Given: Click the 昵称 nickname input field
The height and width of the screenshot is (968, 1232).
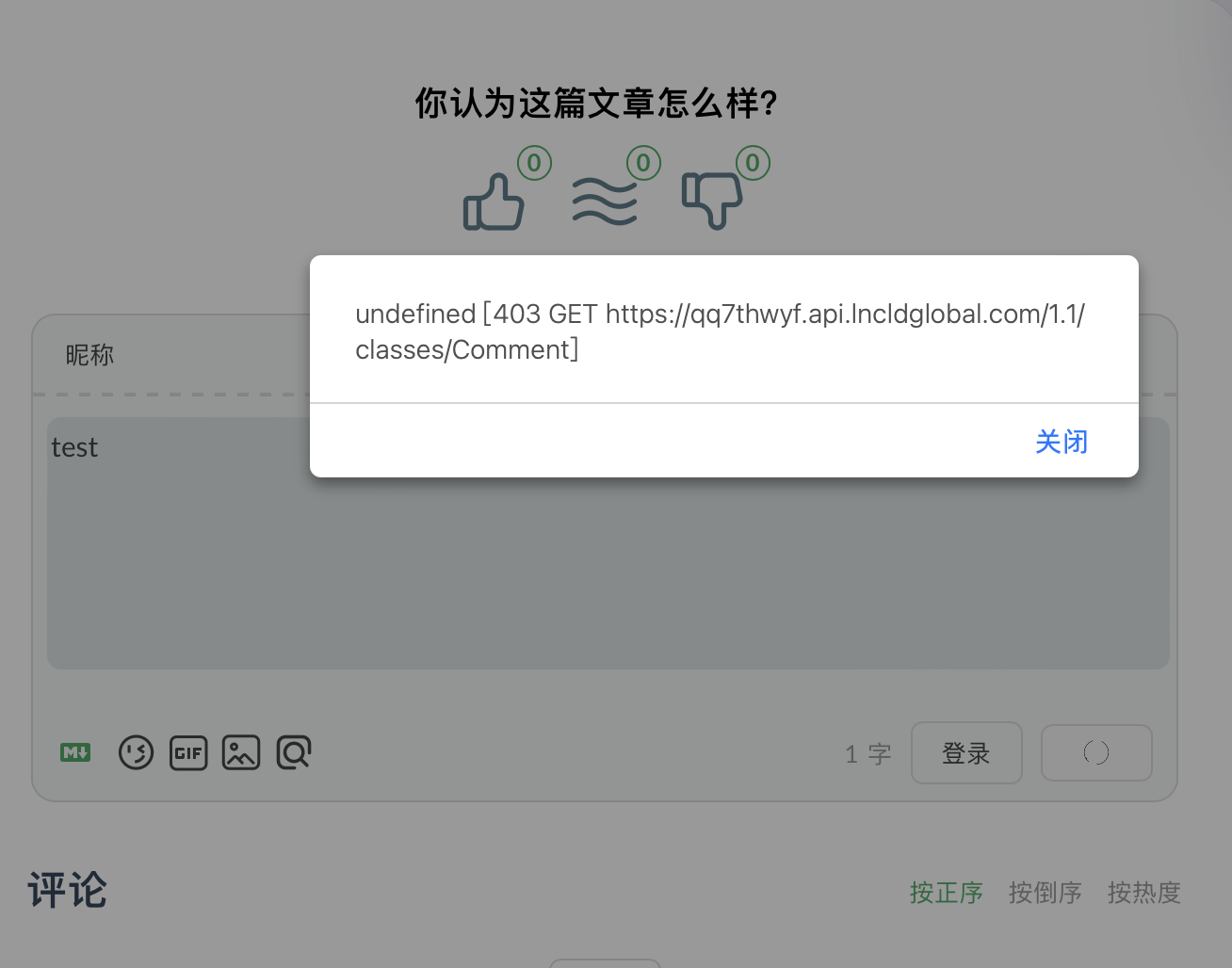Looking at the screenshot, I should (188, 355).
